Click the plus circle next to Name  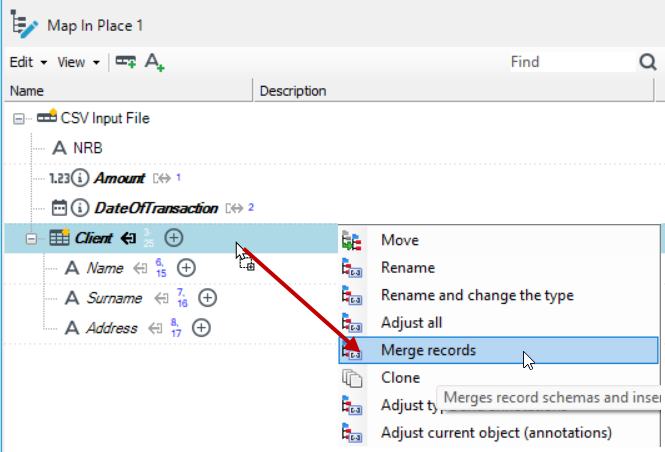pos(186,268)
